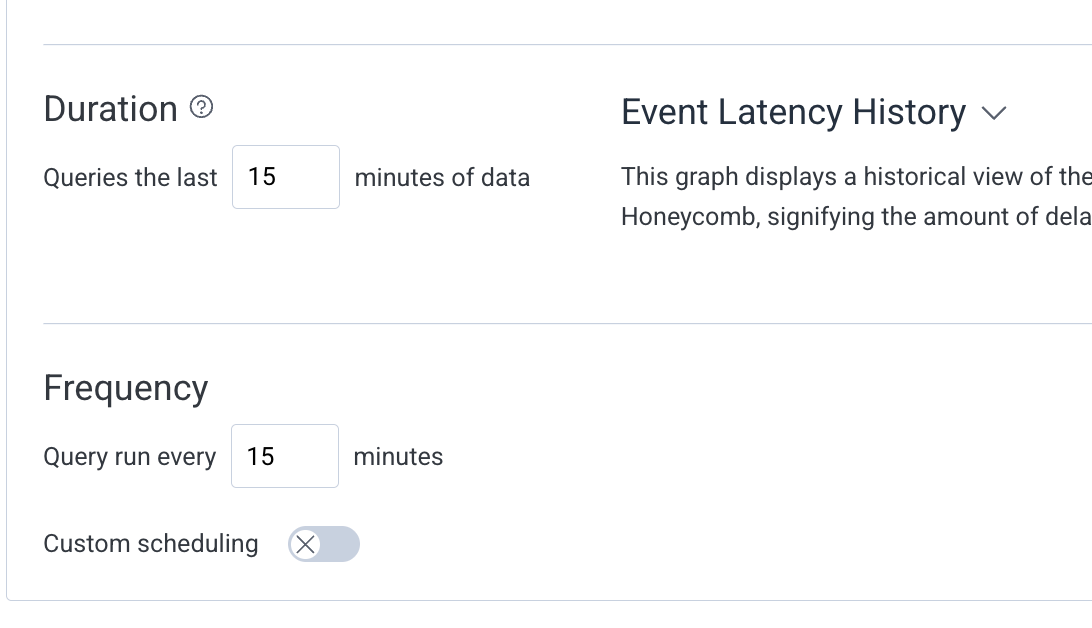Click the divider line above the Duration section
Image resolution: width=1092 pixels, height=628 pixels.
(x=560, y=45)
